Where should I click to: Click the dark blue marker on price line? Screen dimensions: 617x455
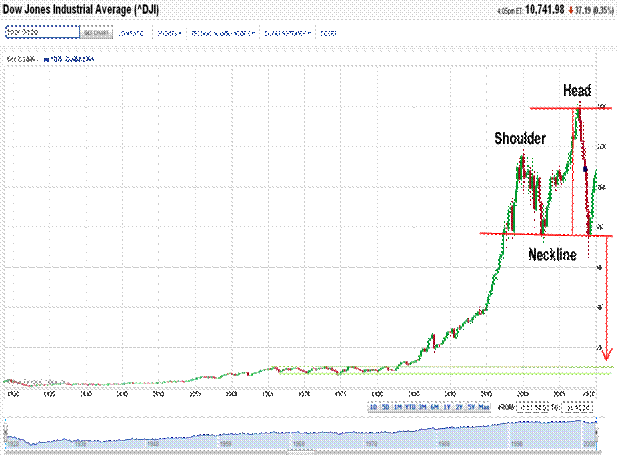[x=585, y=169]
